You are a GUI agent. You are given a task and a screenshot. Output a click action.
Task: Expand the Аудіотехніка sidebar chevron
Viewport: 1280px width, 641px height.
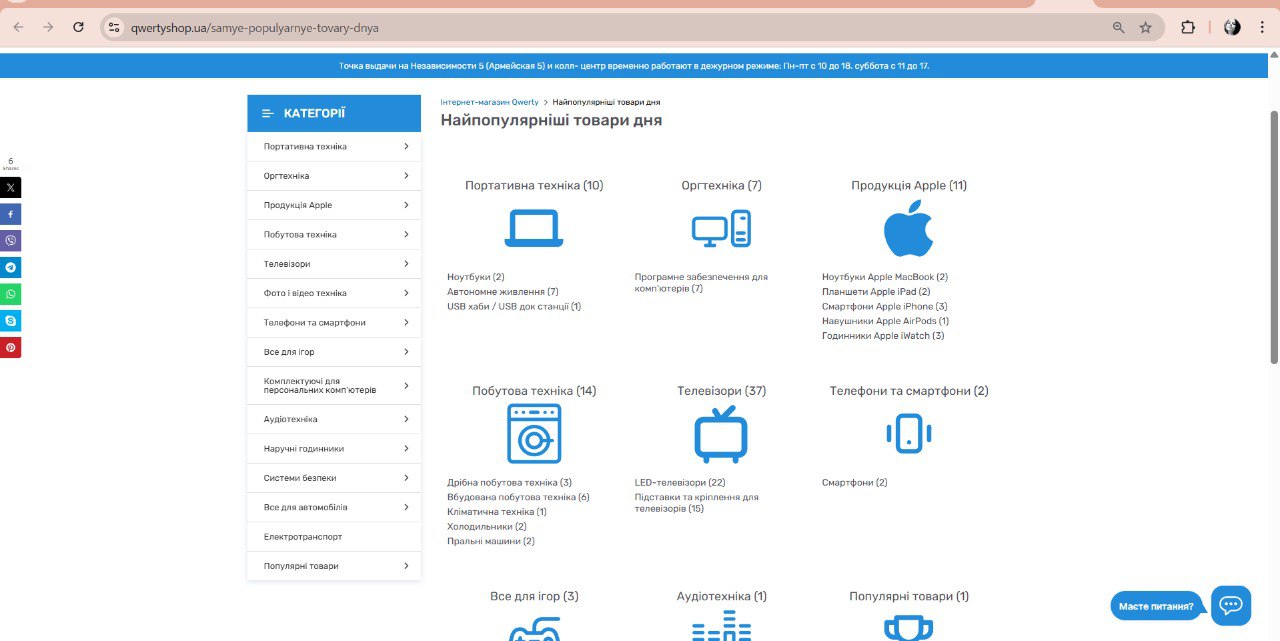pyautogui.click(x=406, y=419)
